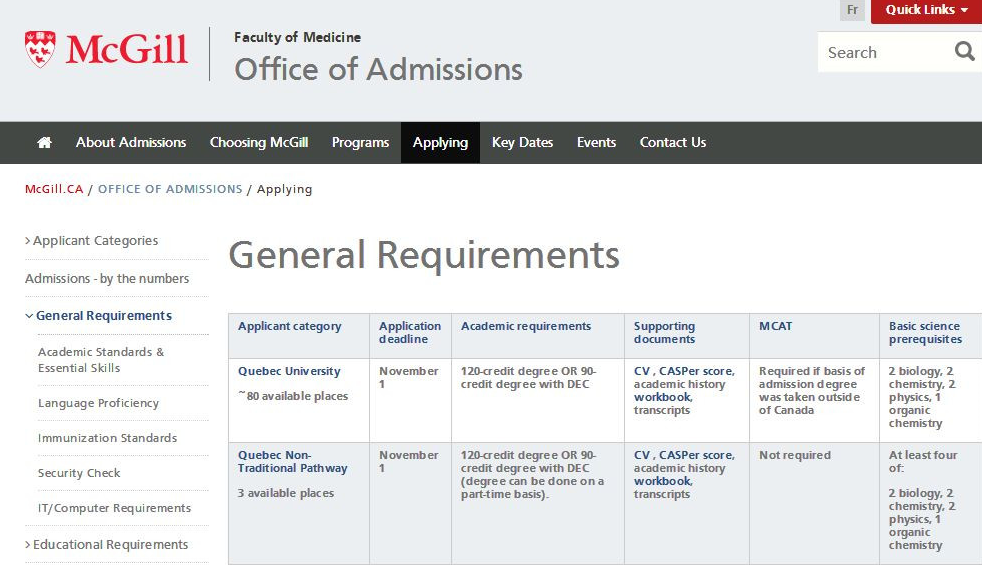This screenshot has height=565, width=982.
Task: Click the McGill logo
Action: tap(107, 51)
